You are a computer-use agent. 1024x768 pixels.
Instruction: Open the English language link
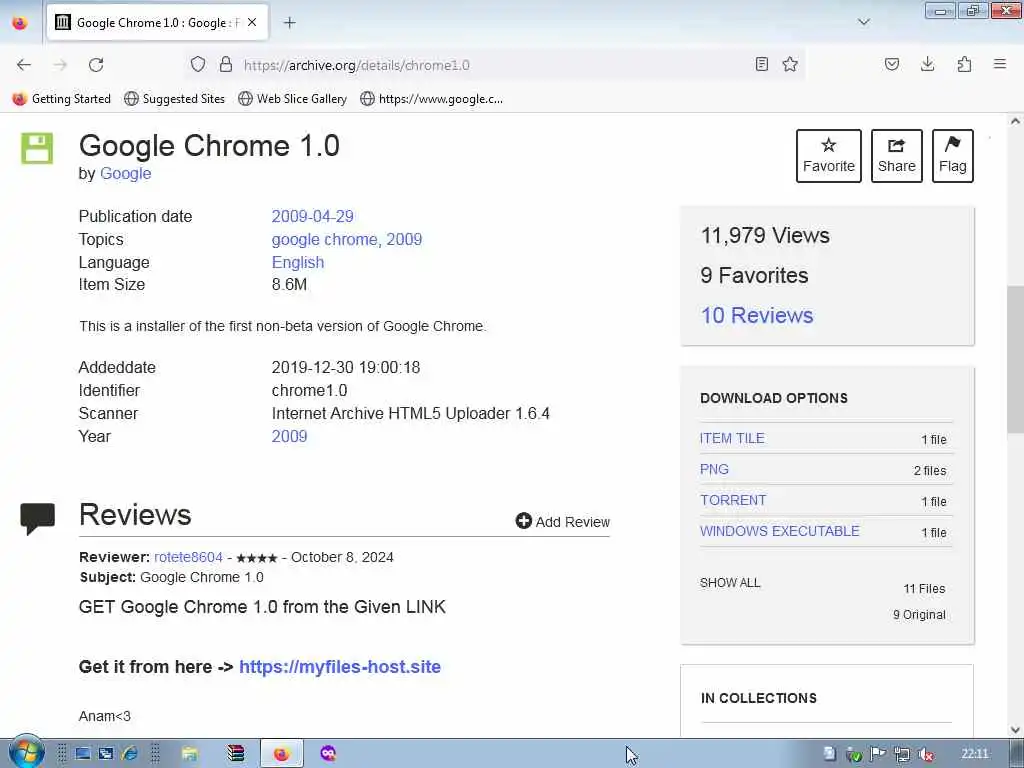click(x=298, y=263)
